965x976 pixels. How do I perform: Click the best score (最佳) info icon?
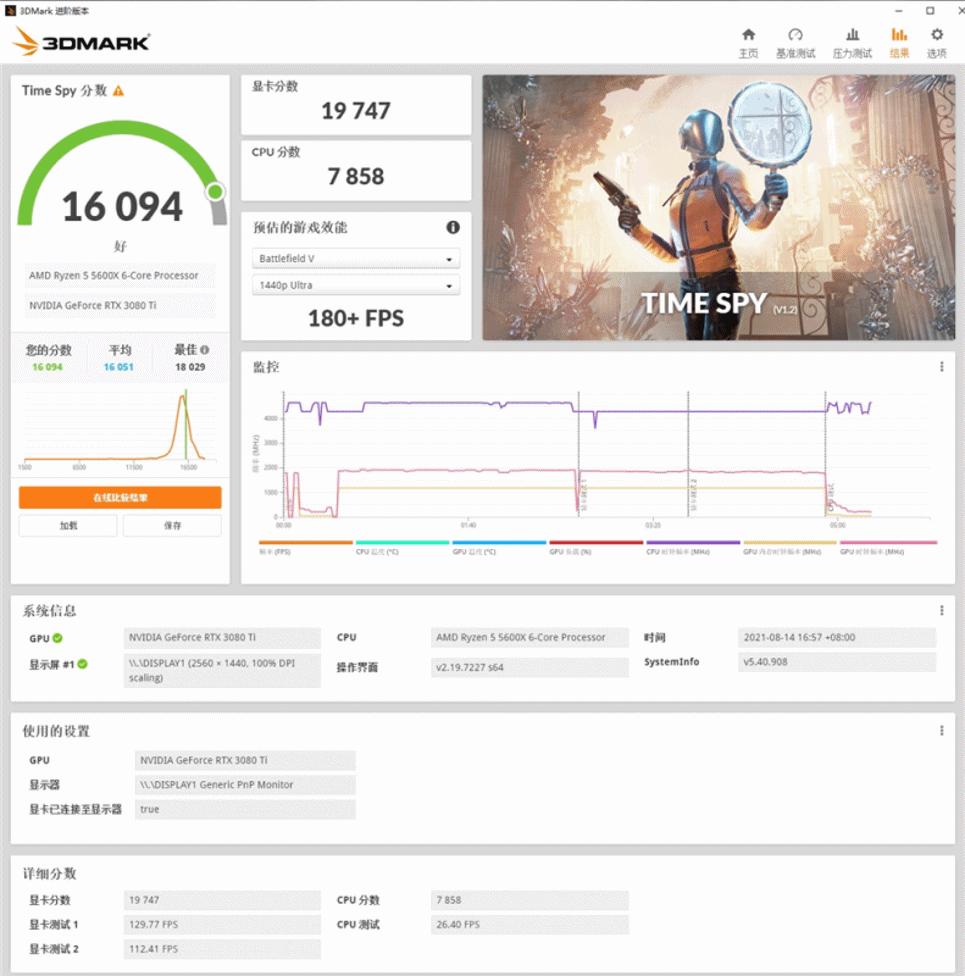(x=205, y=350)
